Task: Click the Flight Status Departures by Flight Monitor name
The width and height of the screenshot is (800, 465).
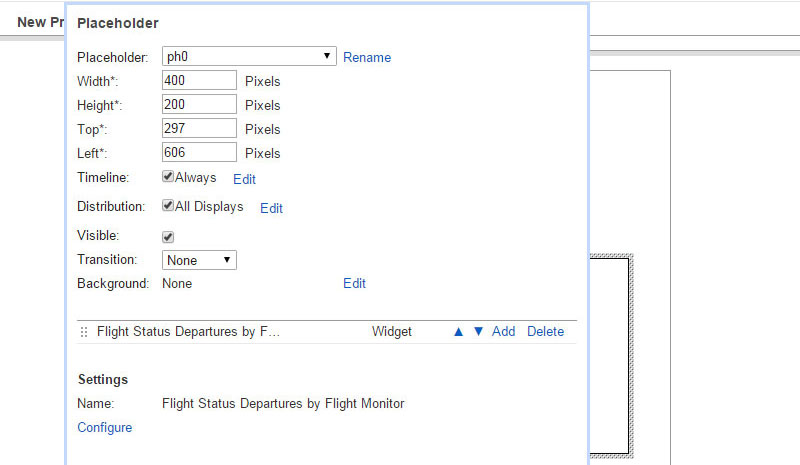Action: coord(283,403)
